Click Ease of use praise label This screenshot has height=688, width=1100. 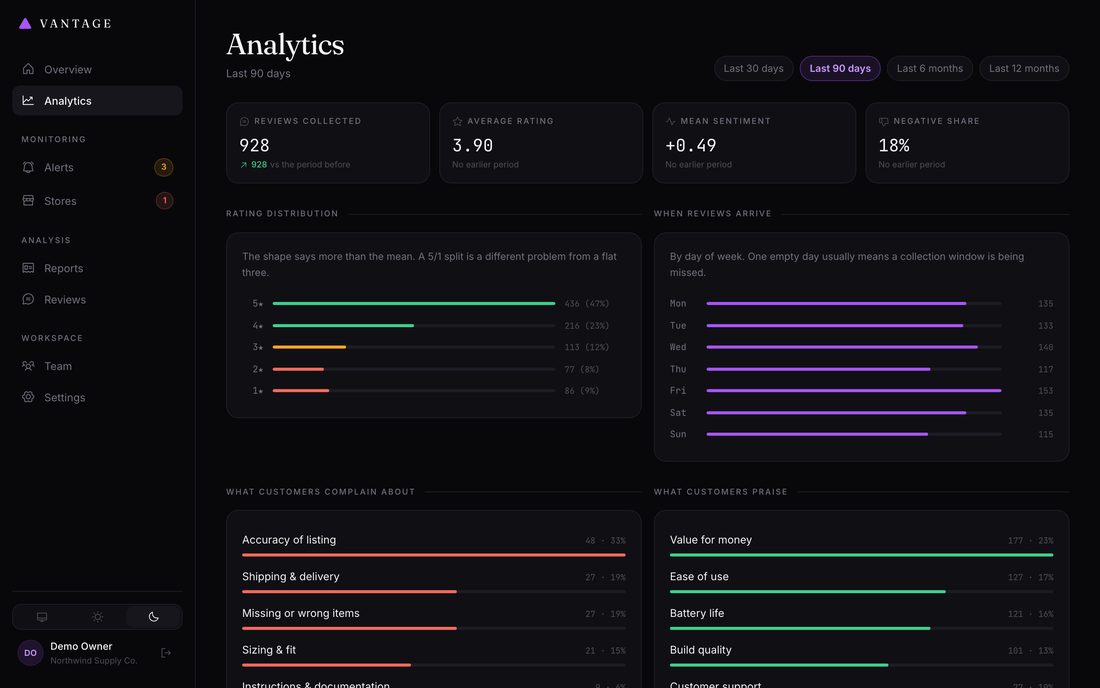[x=699, y=576]
